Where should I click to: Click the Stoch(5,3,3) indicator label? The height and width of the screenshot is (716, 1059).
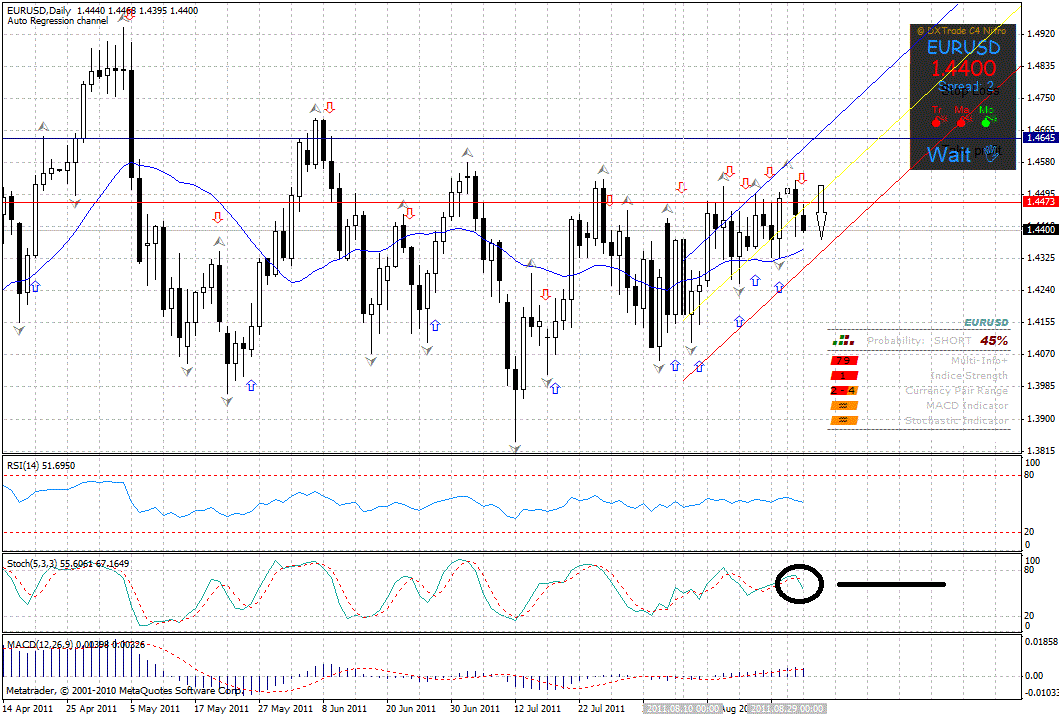(68, 563)
